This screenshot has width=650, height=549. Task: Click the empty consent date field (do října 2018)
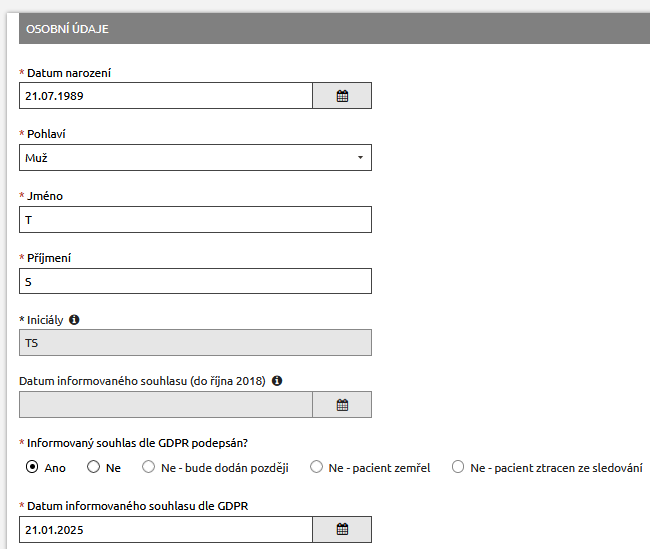point(165,405)
